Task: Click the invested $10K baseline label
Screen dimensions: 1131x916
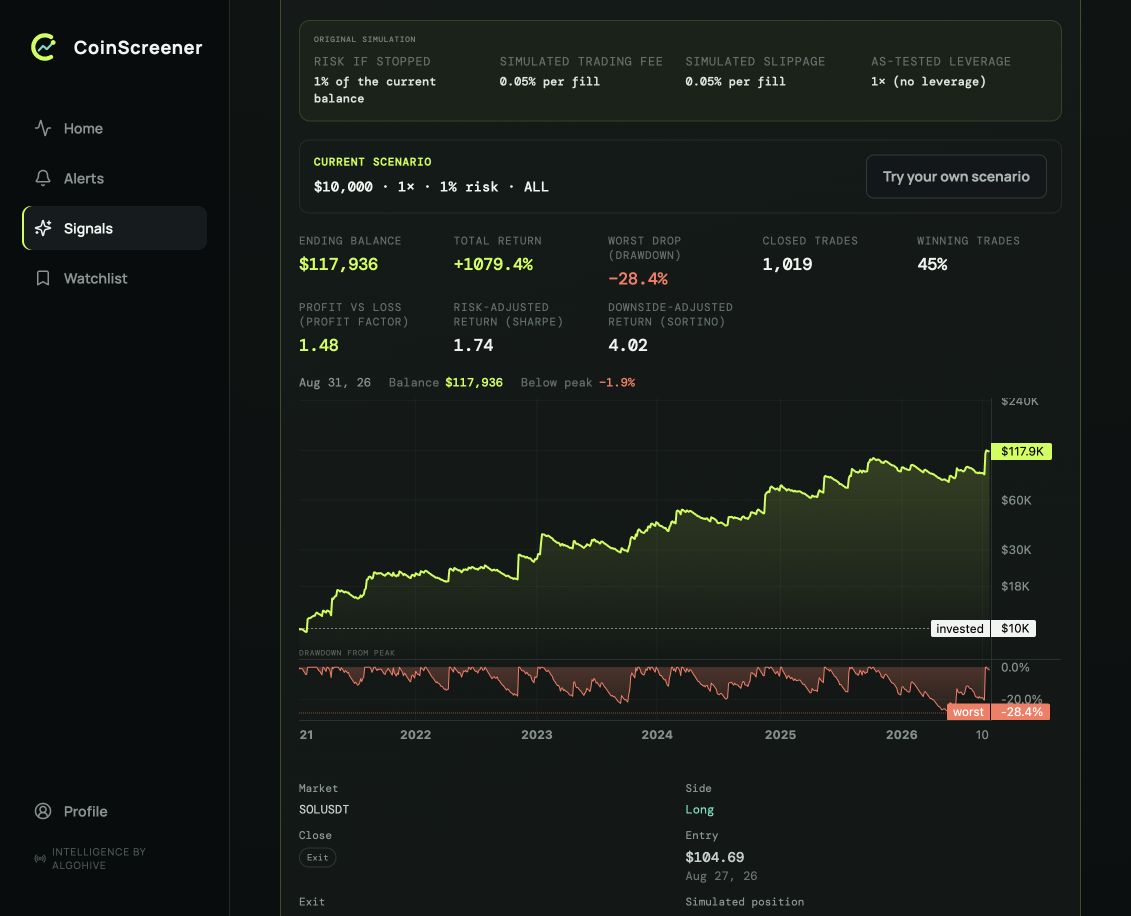Action: pyautogui.click(x=983, y=628)
